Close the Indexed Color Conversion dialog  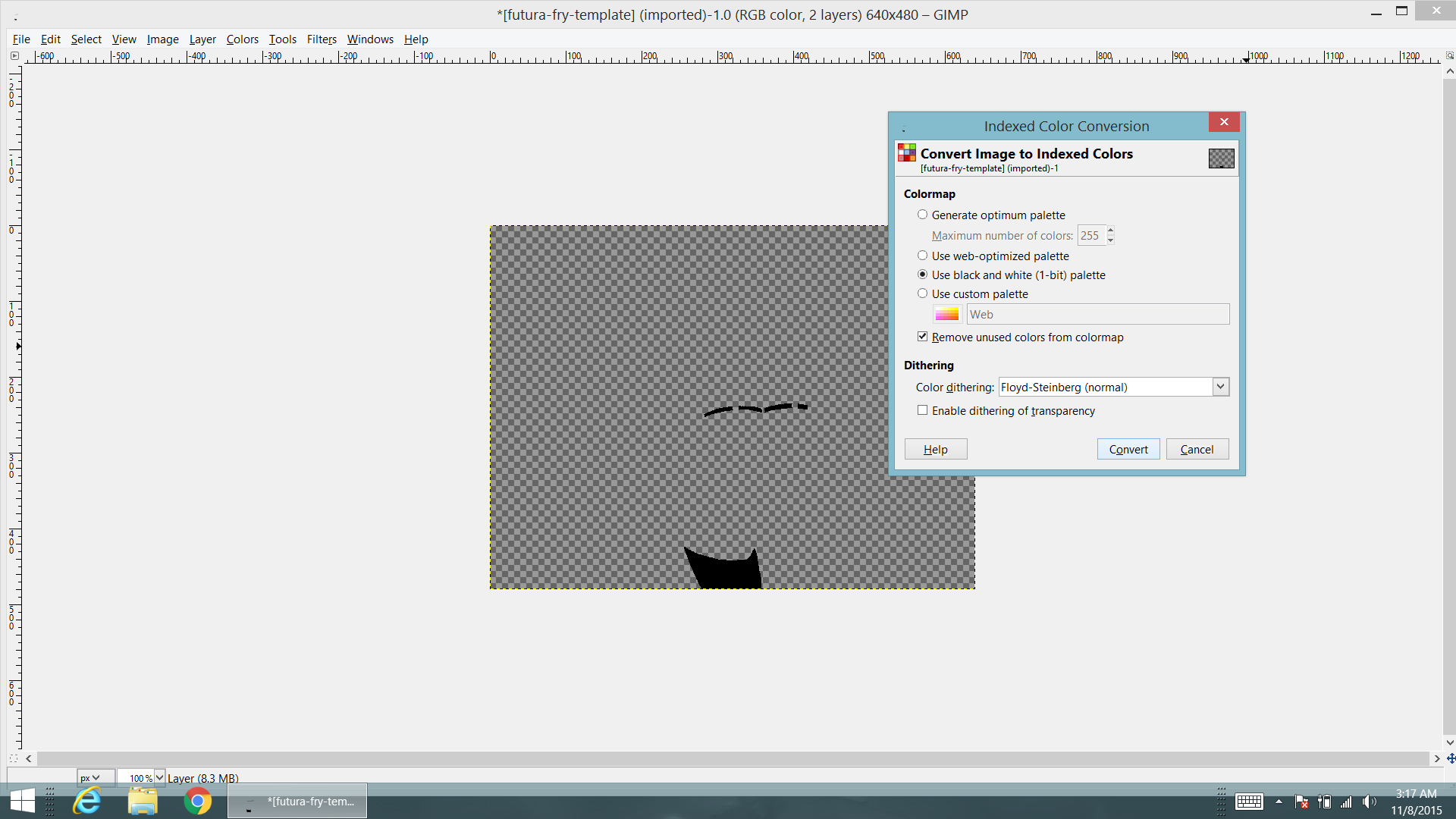click(x=1224, y=122)
